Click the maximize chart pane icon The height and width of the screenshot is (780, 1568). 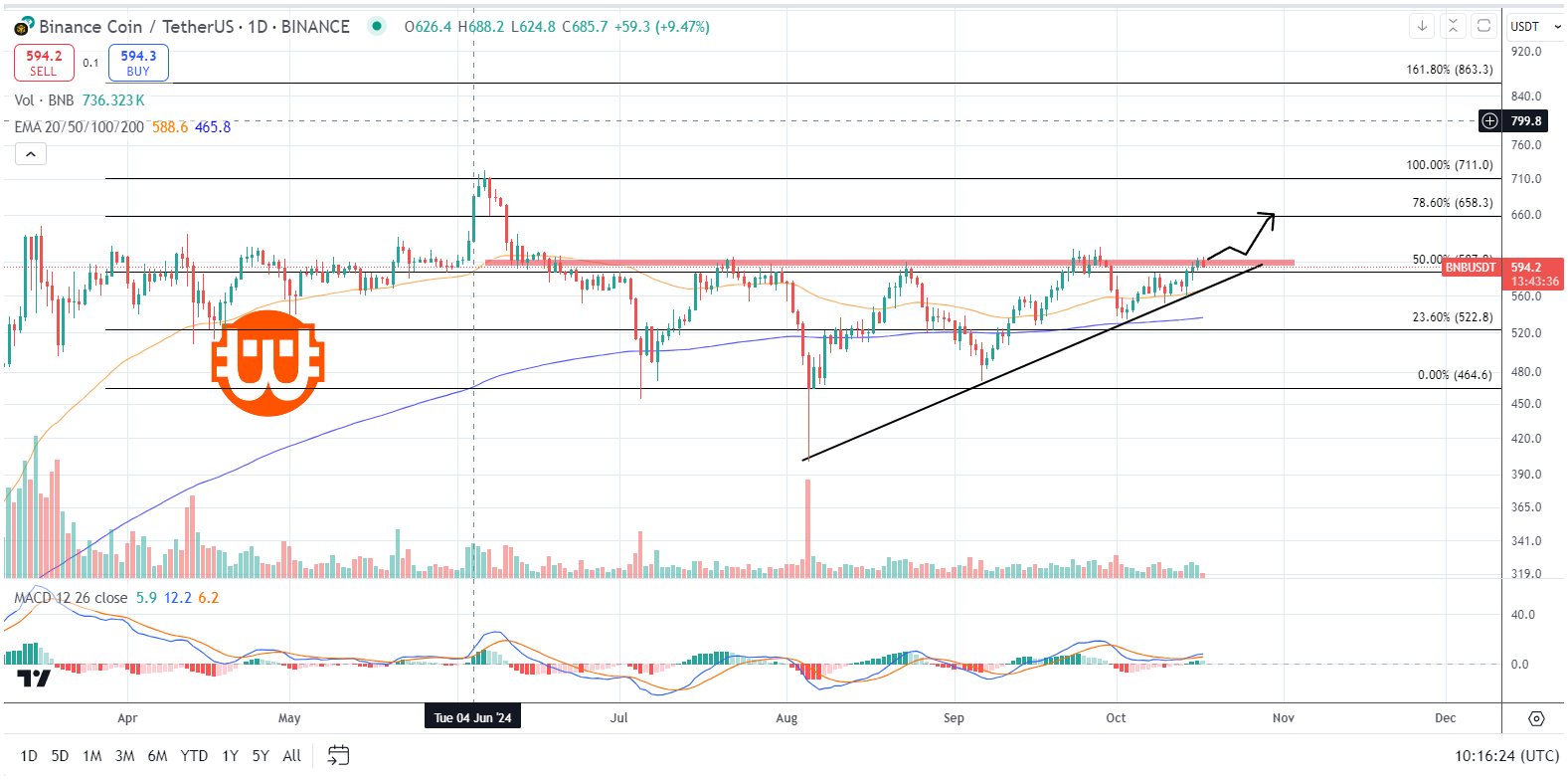[1483, 26]
